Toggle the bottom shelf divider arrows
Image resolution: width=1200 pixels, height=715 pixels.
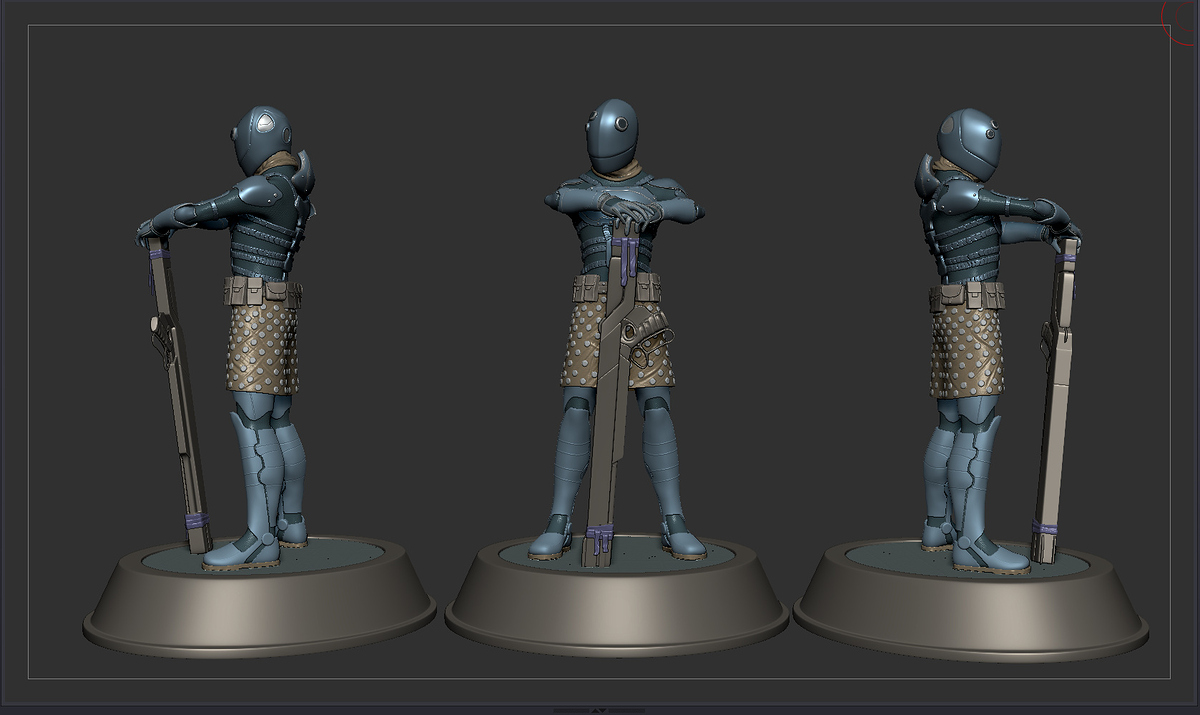(x=600, y=710)
